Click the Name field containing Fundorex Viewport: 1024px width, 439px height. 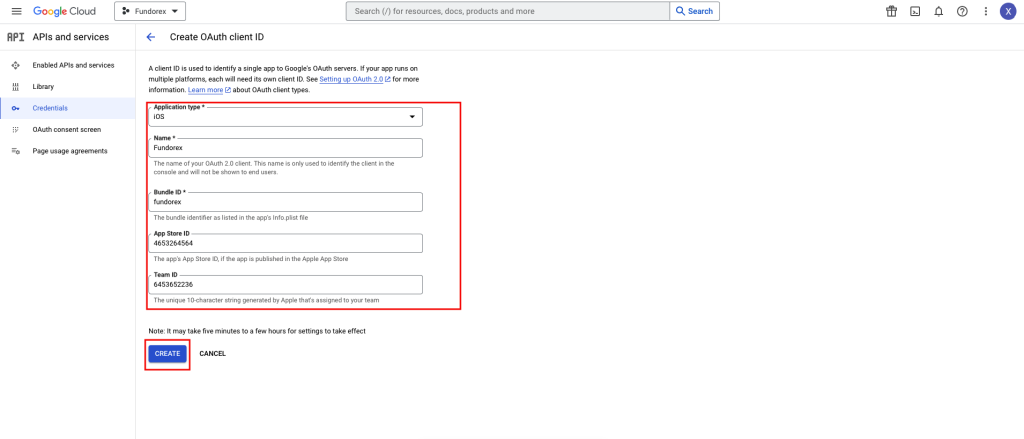(x=285, y=148)
